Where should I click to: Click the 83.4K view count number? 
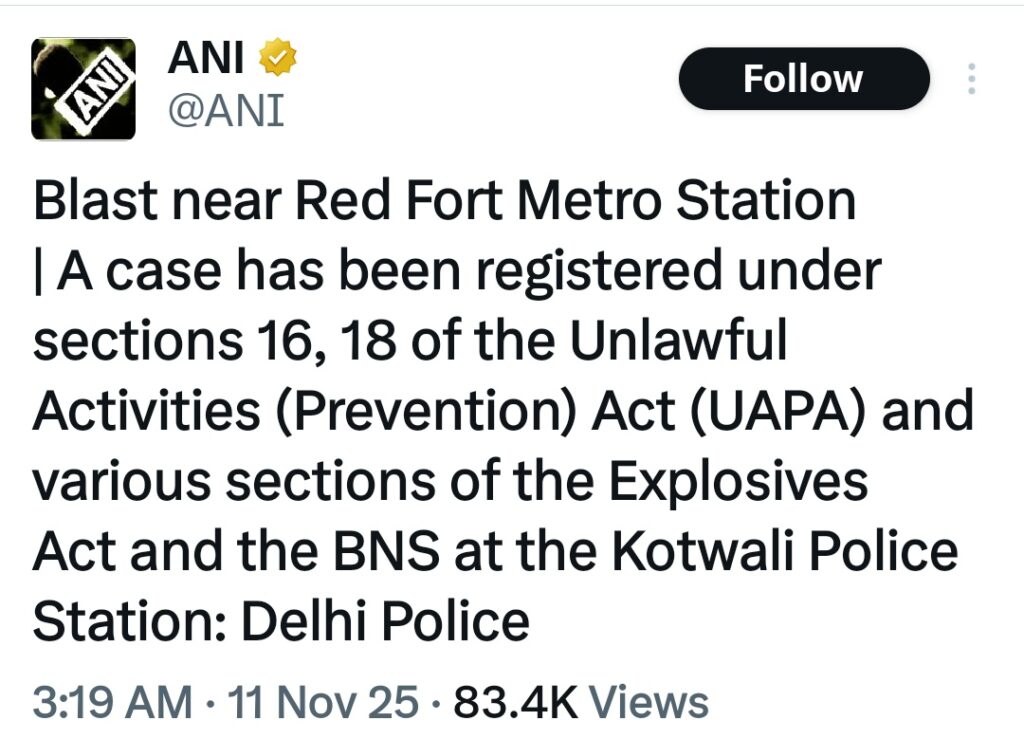pyautogui.click(x=516, y=702)
